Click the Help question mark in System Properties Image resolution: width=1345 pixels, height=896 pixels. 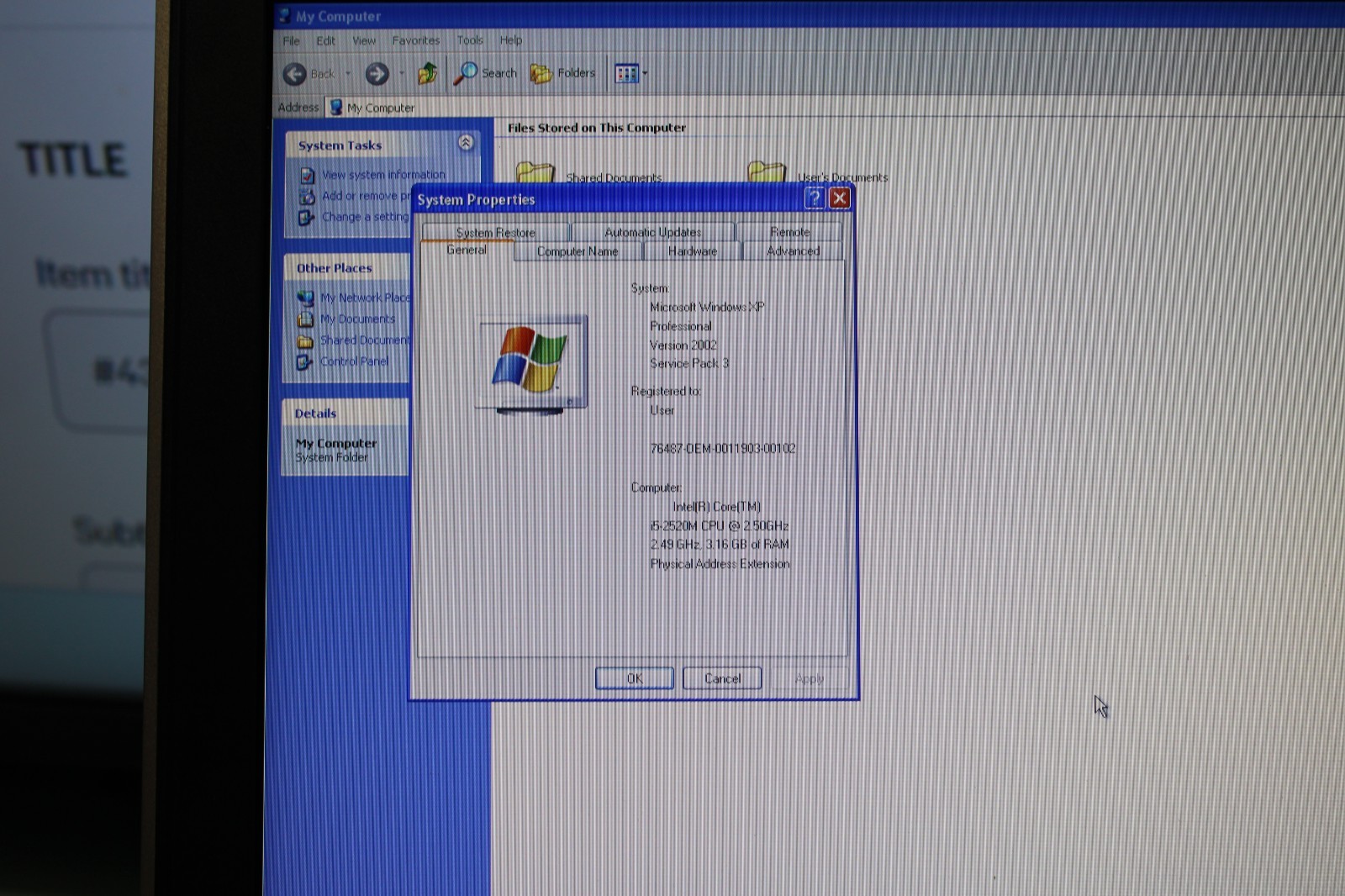814,198
